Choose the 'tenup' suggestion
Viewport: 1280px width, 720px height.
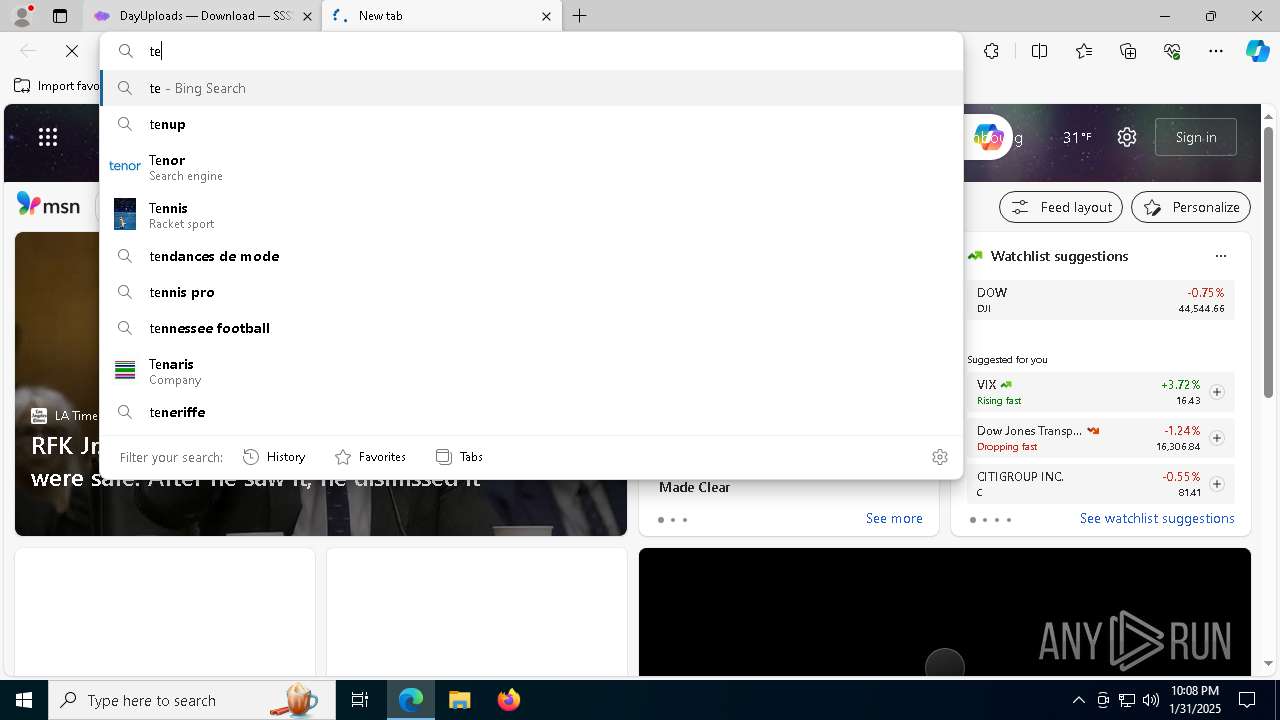[x=531, y=124]
